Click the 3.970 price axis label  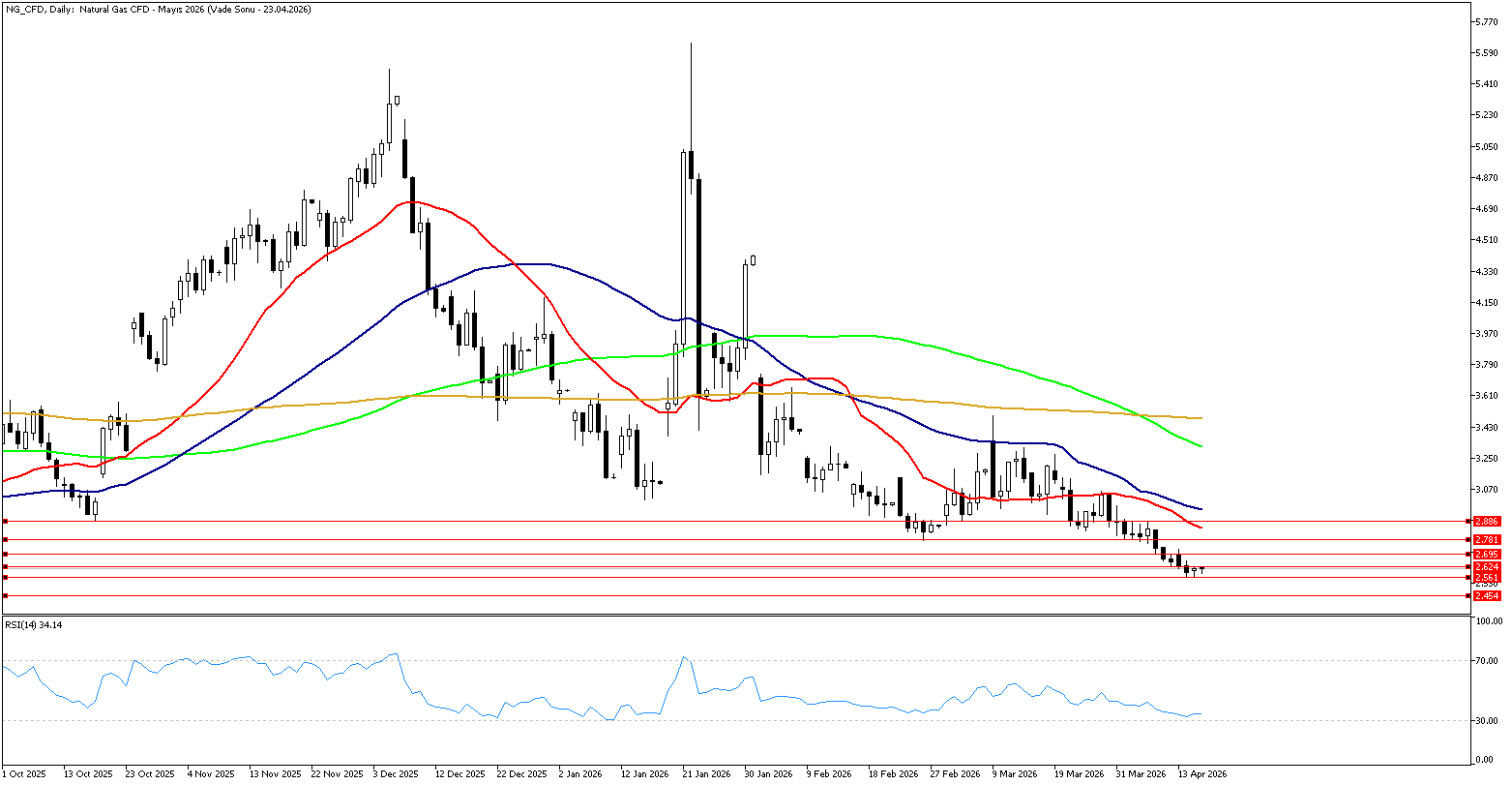coord(1487,333)
